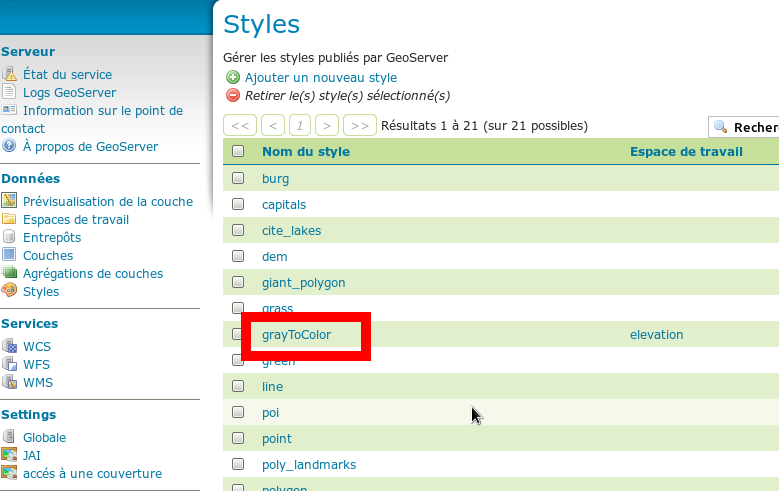Click the À propos de GeoServer help icon
The image size is (779, 491).
click(9, 146)
